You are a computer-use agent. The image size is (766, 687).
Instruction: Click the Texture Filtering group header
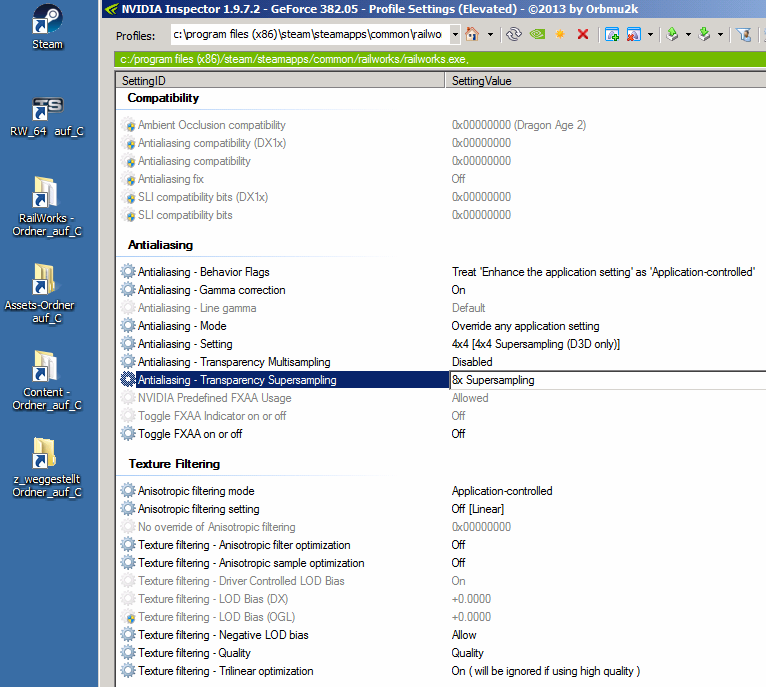coord(174,464)
